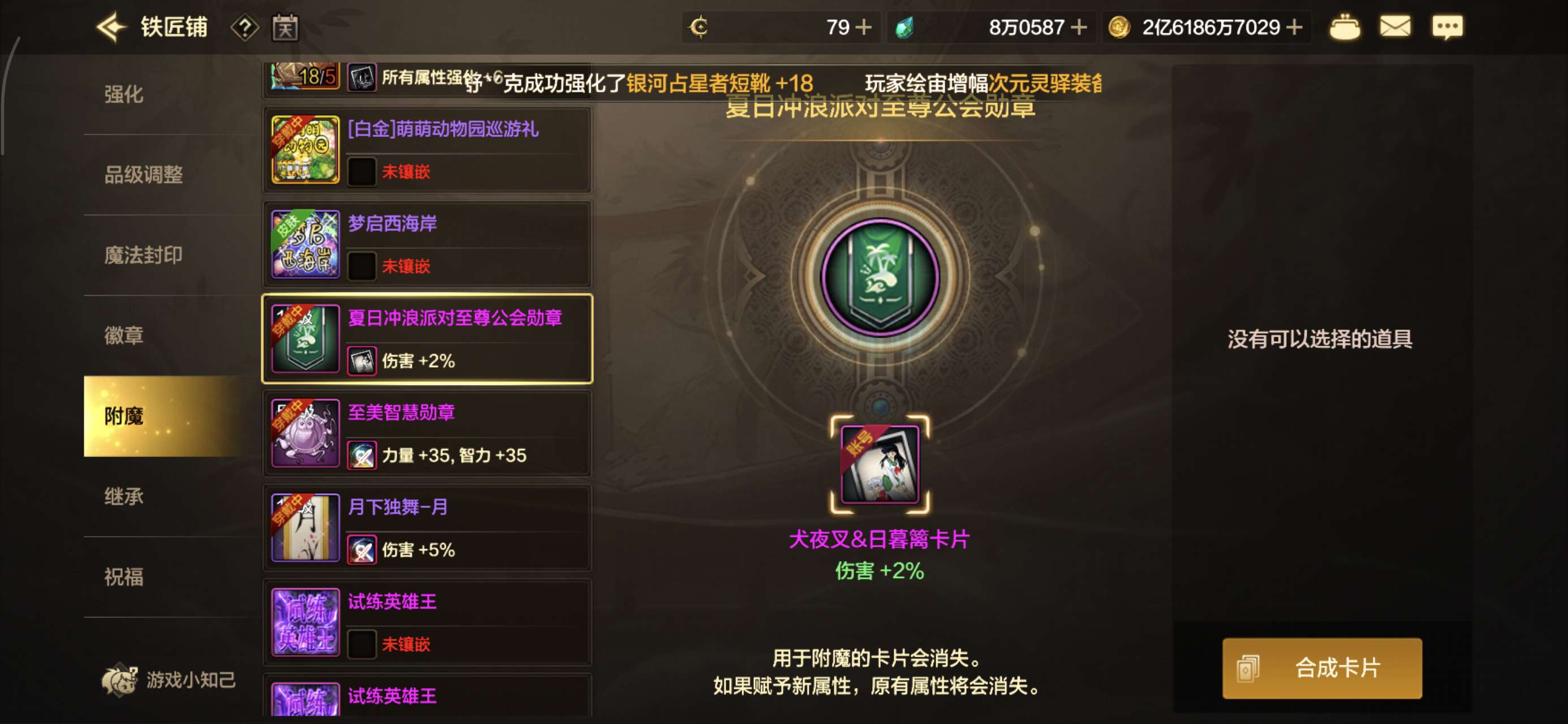Open the help question mark icon
The height and width of the screenshot is (724, 1568).
pyautogui.click(x=245, y=27)
